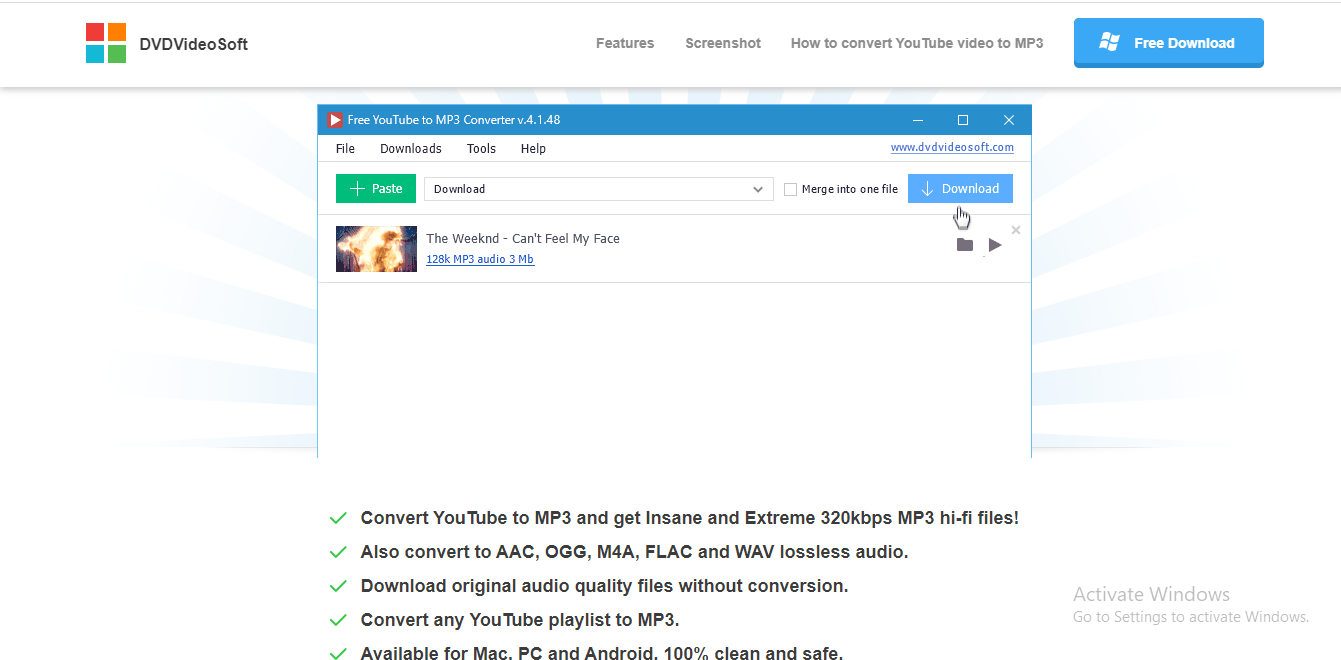Click the Convert any YouTube playlist to MP3 line
The width and height of the screenshot is (1341, 660).
pyautogui.click(x=520, y=620)
